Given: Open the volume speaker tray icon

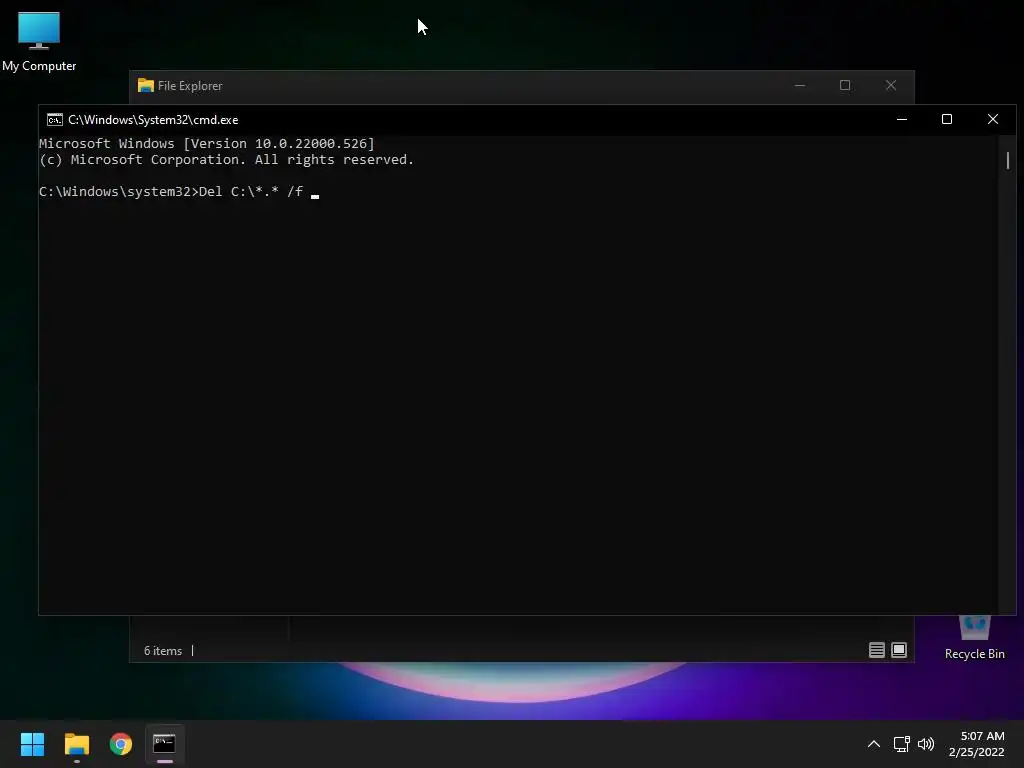Looking at the screenshot, I should tap(925, 744).
